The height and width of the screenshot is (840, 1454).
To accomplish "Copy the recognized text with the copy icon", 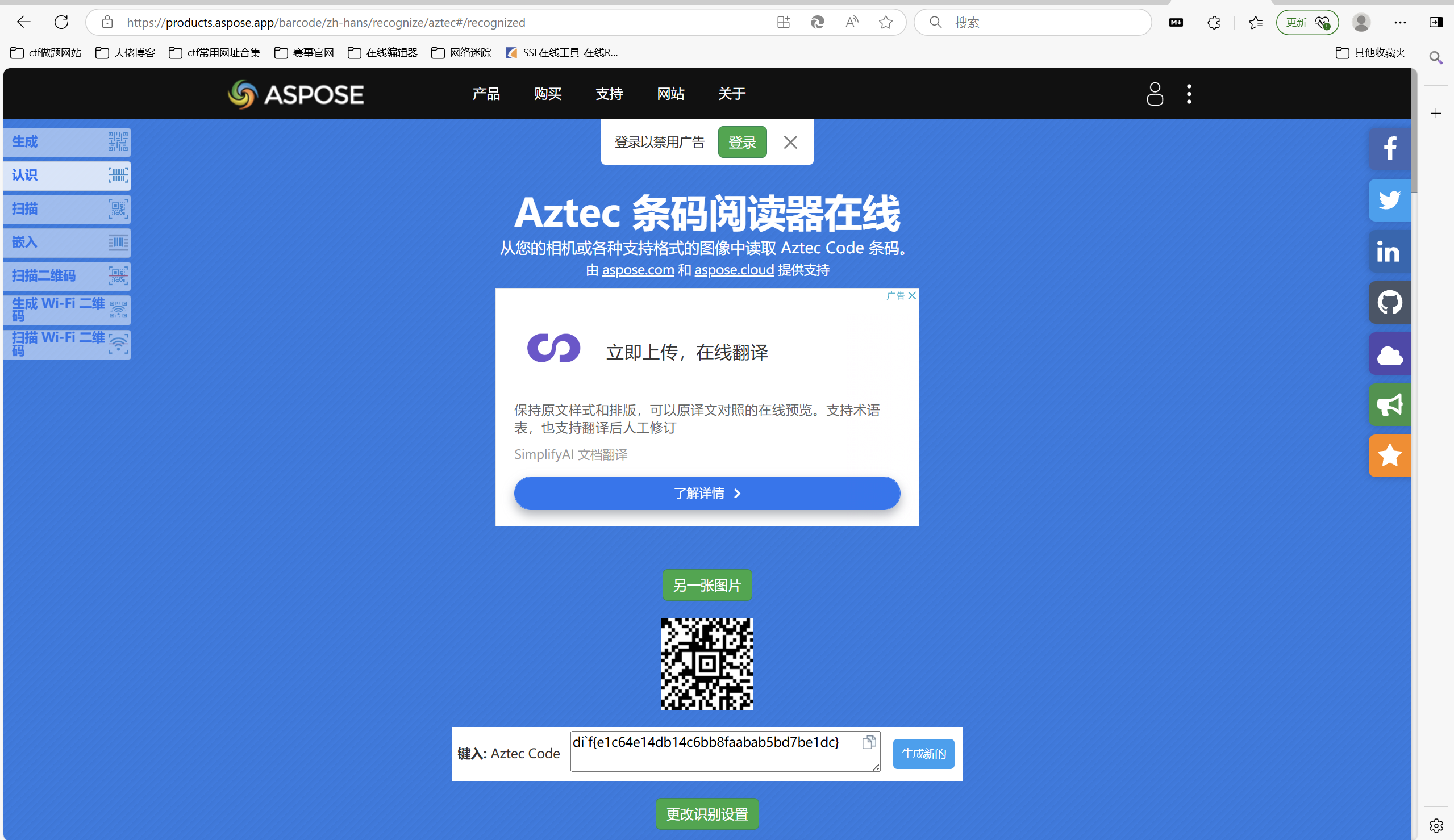I will click(x=869, y=742).
